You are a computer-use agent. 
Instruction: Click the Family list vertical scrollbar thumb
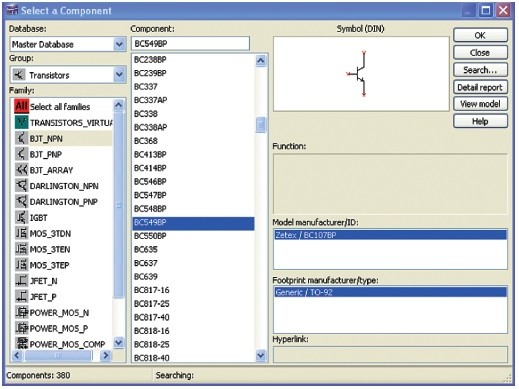(119, 205)
